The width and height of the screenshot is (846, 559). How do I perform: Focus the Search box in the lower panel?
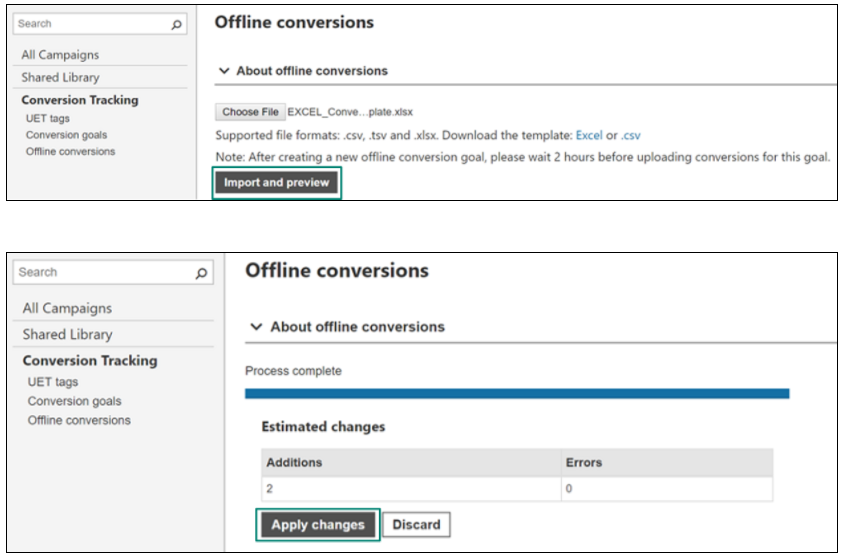[113, 272]
